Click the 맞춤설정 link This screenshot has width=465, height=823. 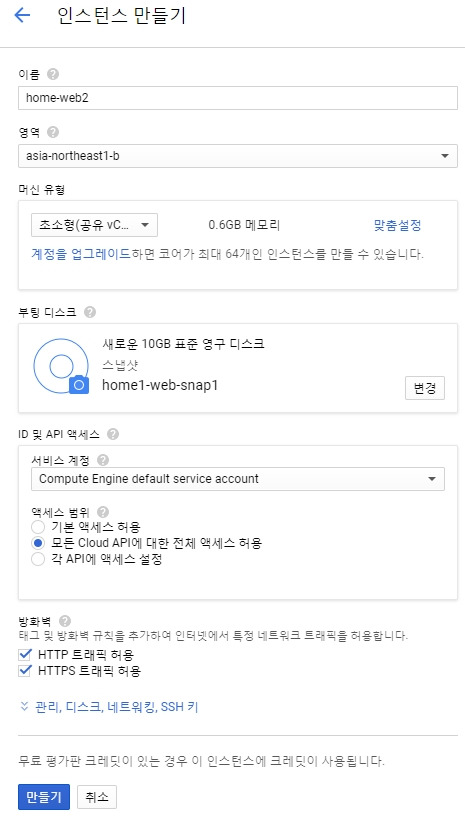point(397,226)
